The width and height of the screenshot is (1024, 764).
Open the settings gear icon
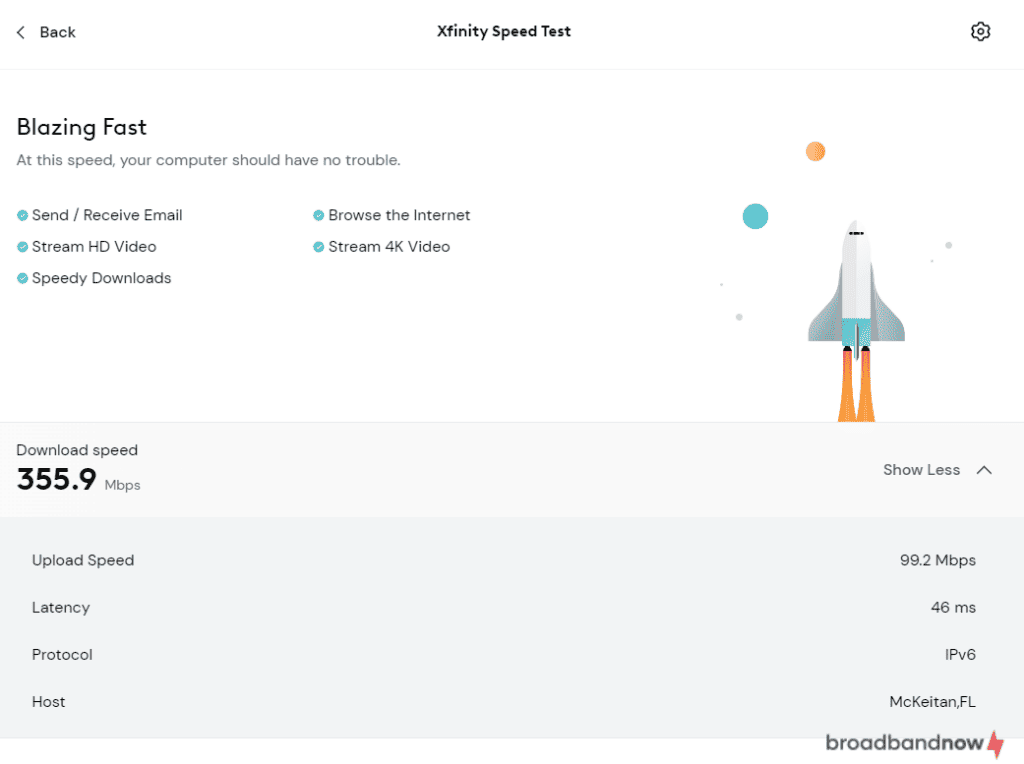point(980,31)
